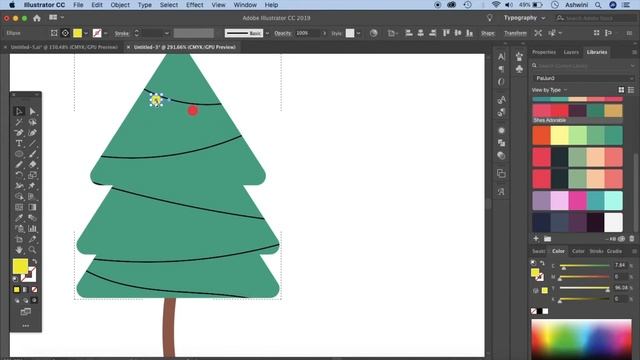Set toolbox paint mode to Gradient

click(x=25, y=289)
